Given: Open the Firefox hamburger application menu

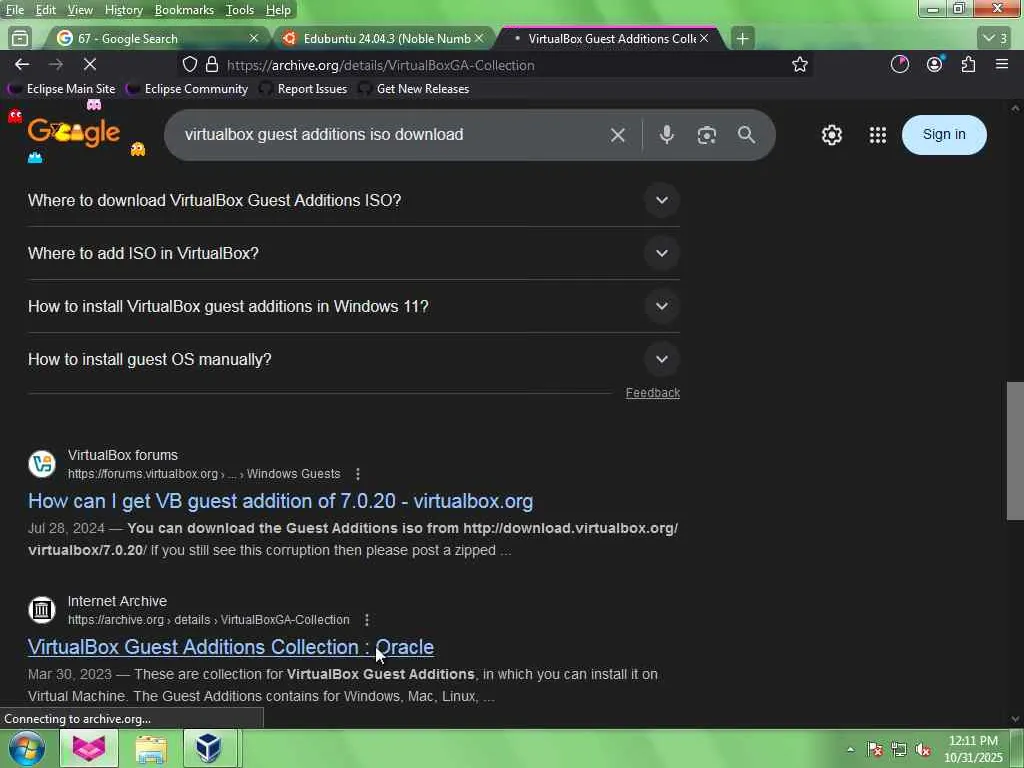Looking at the screenshot, I should pos(1002,65).
